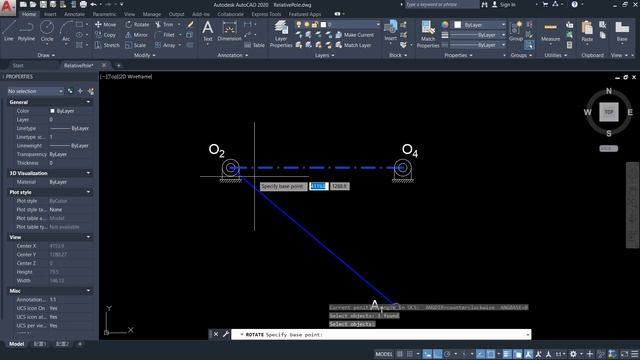Click Make Current layer button

point(355,35)
